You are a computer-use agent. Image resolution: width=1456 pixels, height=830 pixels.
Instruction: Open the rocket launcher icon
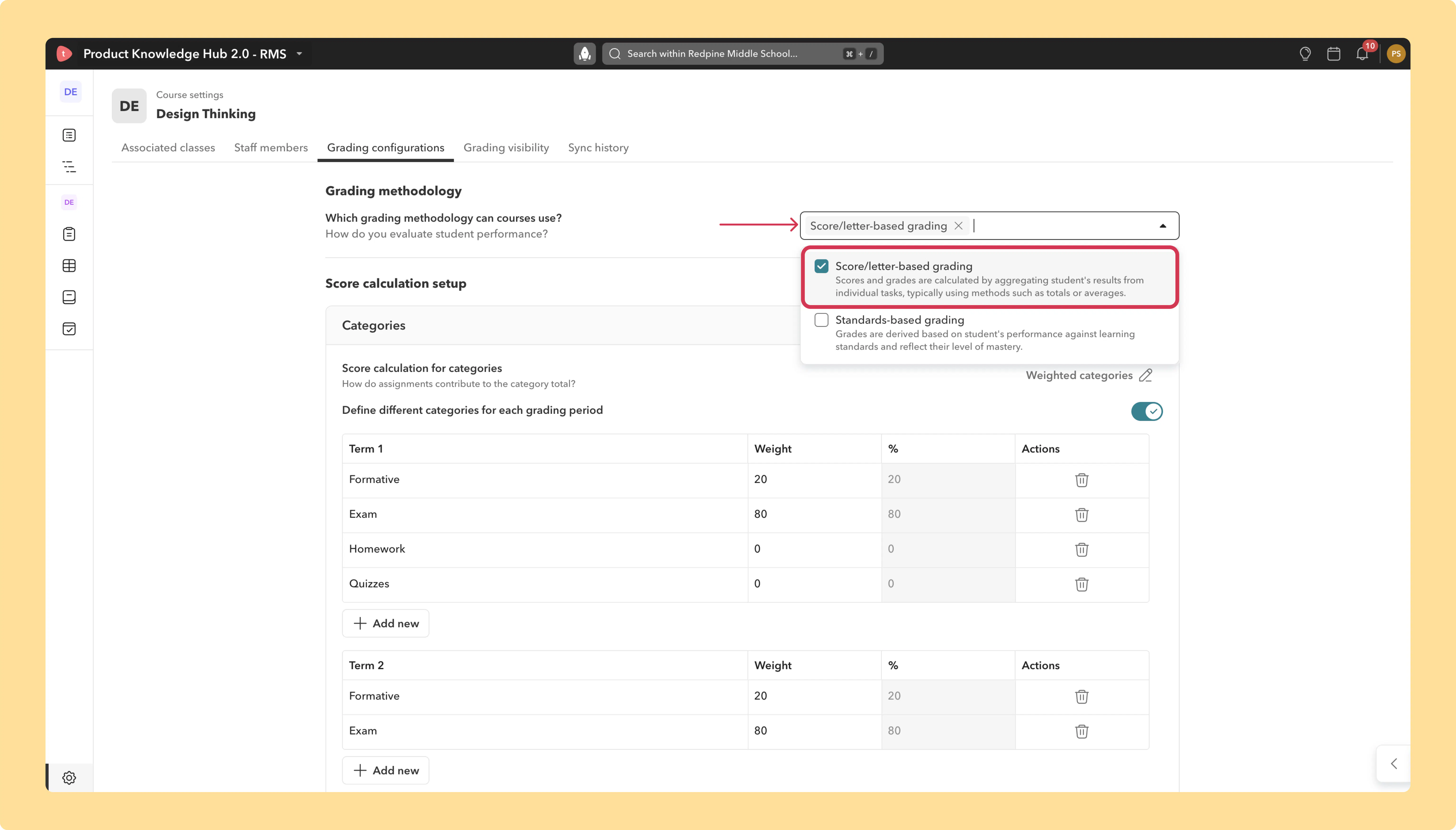point(585,54)
